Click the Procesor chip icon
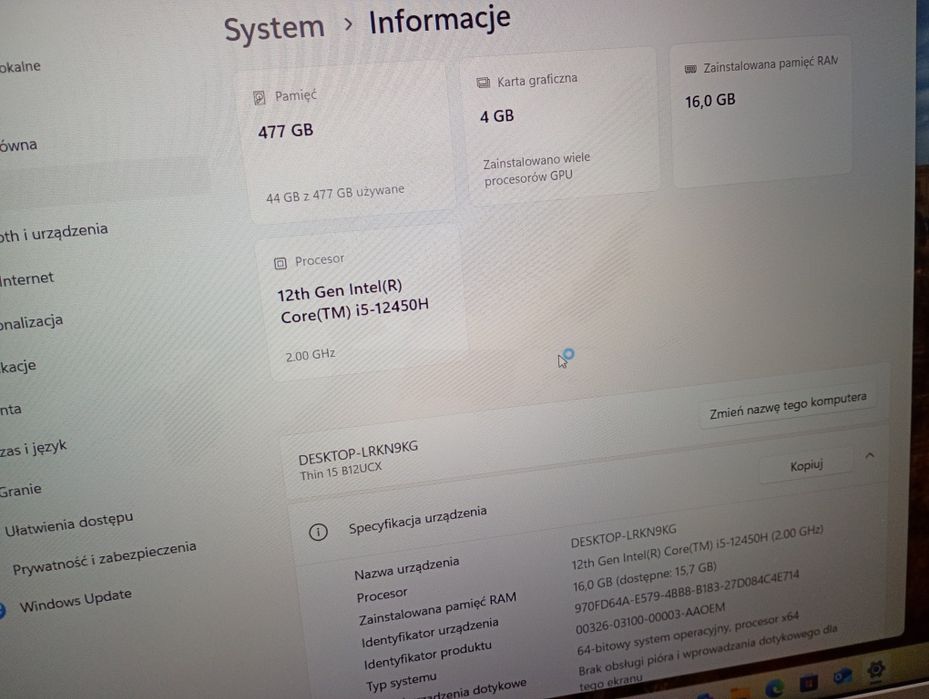 click(280, 263)
